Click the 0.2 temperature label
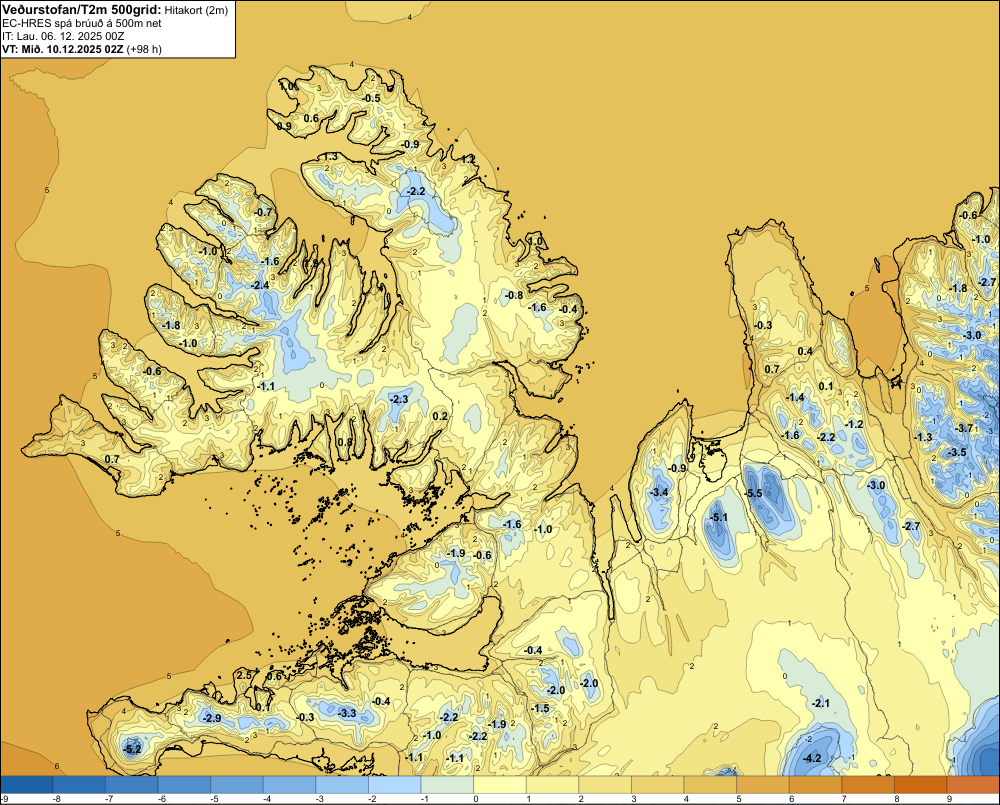 click(x=440, y=416)
